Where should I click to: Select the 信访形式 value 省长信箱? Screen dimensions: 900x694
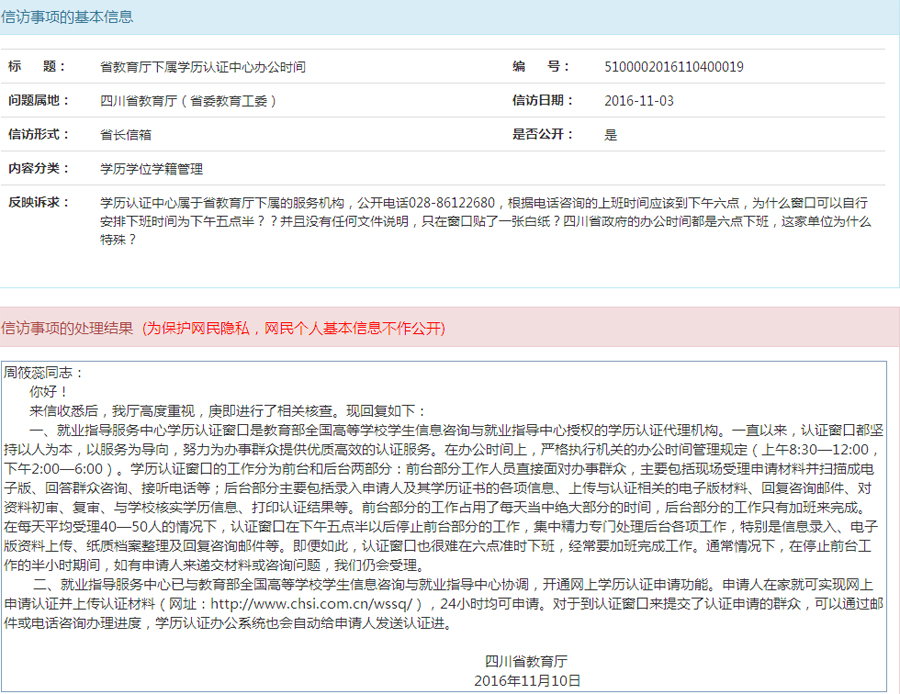pos(125,133)
